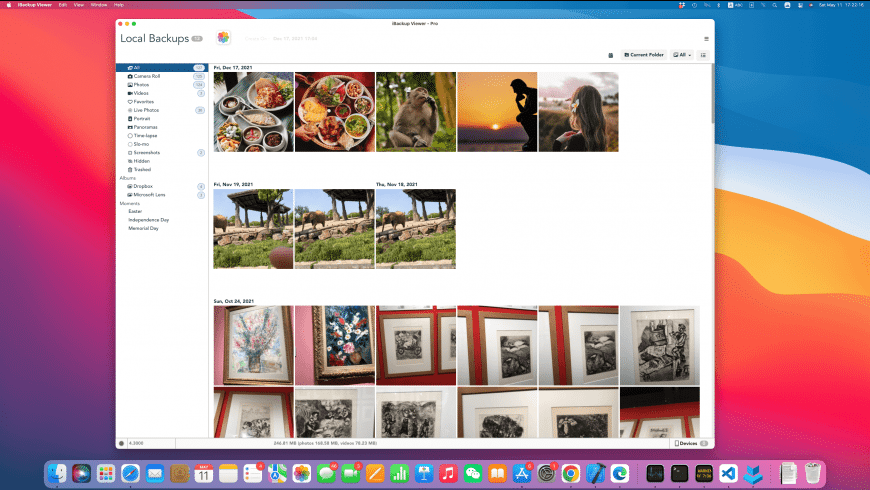The image size is (870, 490).
Task: Open Reminders in the Dock
Action: 252,473
